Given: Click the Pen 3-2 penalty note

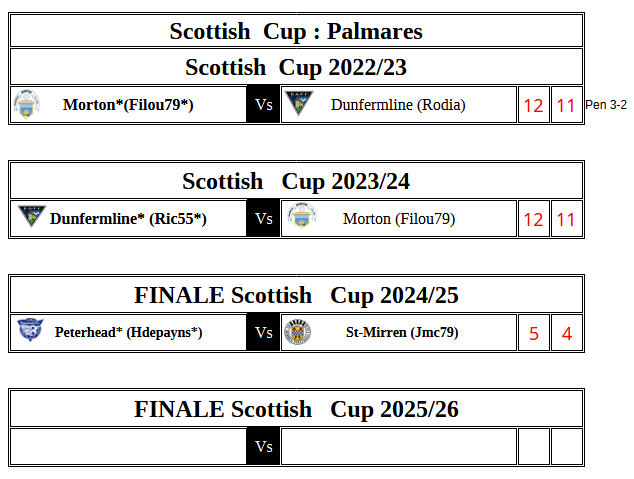Looking at the screenshot, I should tap(606, 104).
